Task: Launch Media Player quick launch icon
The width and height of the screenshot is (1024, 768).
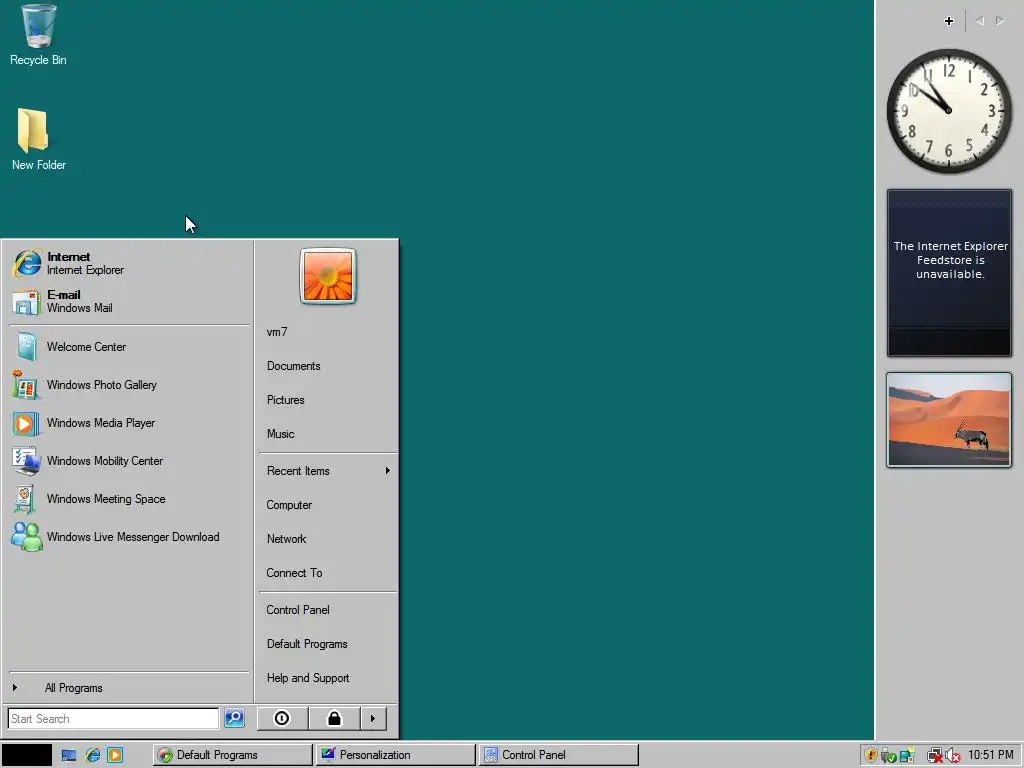Action: [115, 756]
